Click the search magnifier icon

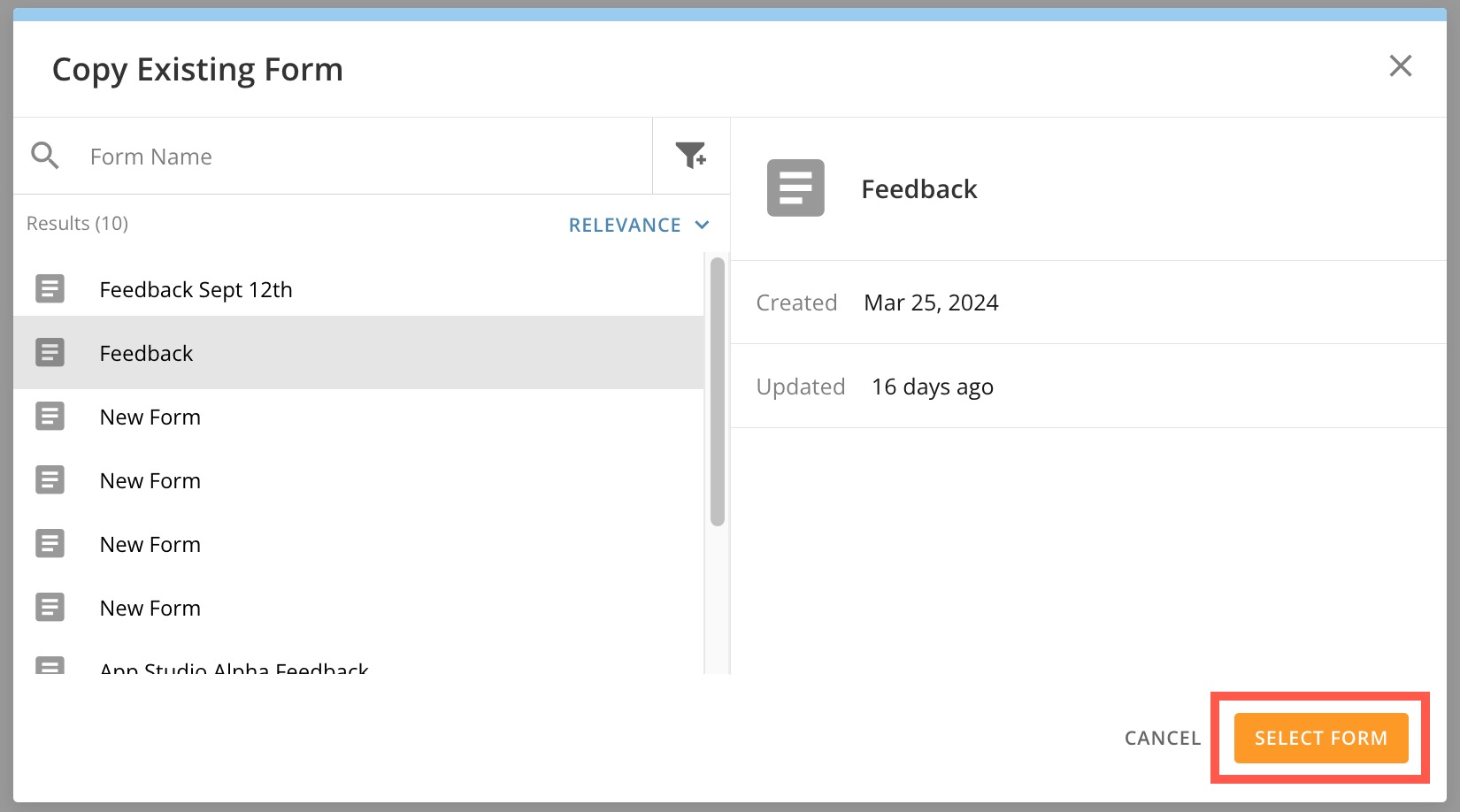45,156
